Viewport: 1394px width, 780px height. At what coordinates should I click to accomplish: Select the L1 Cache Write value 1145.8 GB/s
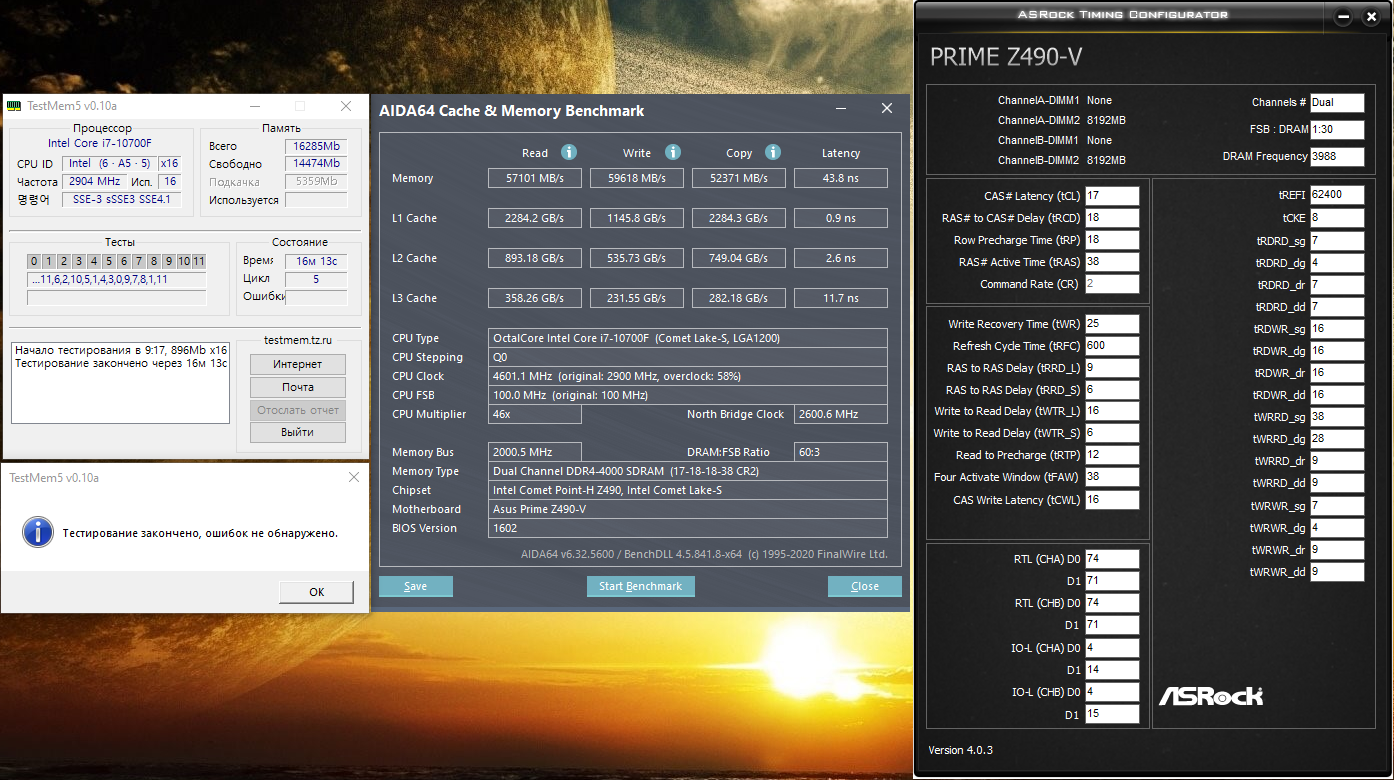(637, 218)
